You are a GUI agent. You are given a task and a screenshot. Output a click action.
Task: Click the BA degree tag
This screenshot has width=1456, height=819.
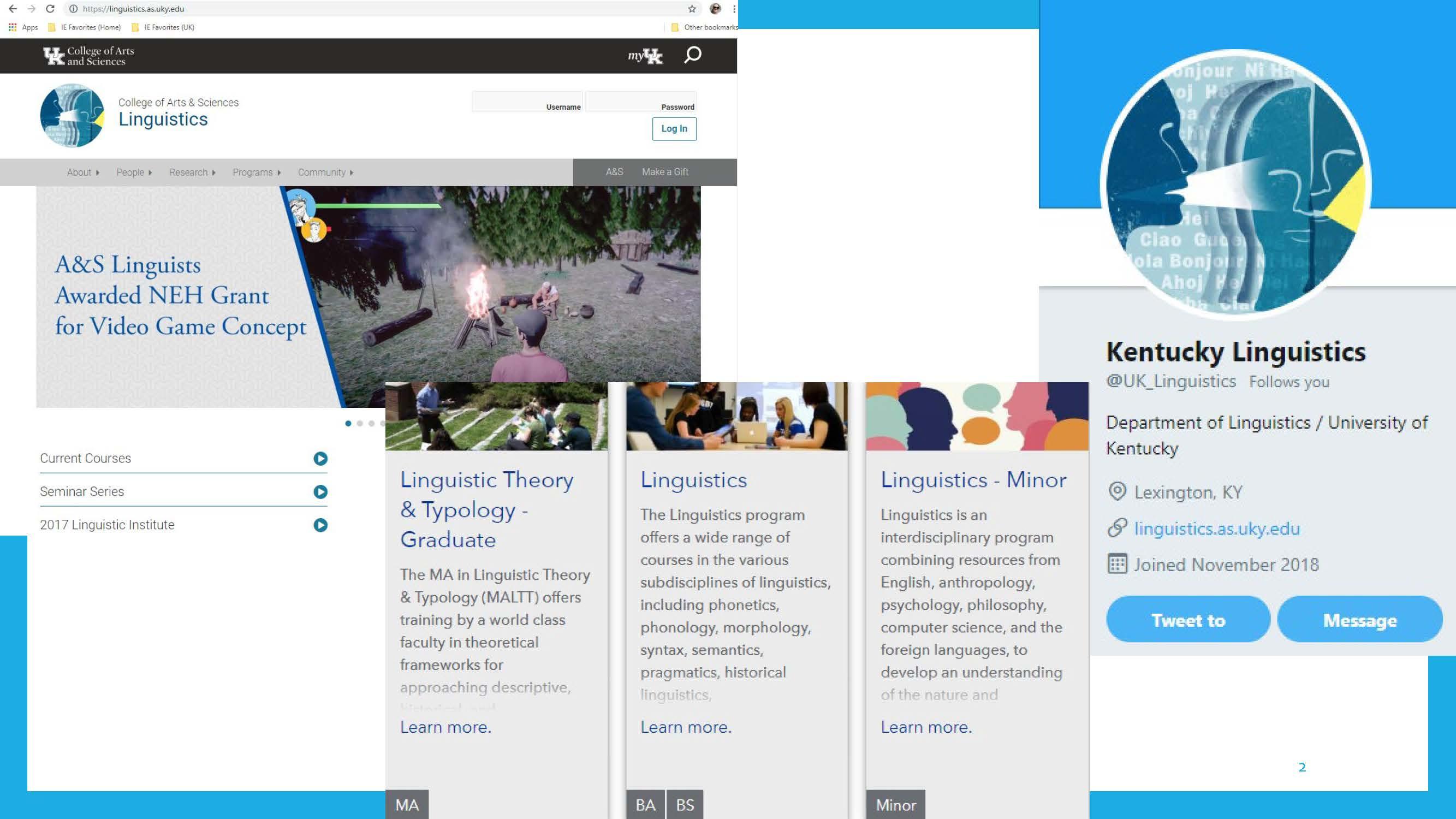645,804
